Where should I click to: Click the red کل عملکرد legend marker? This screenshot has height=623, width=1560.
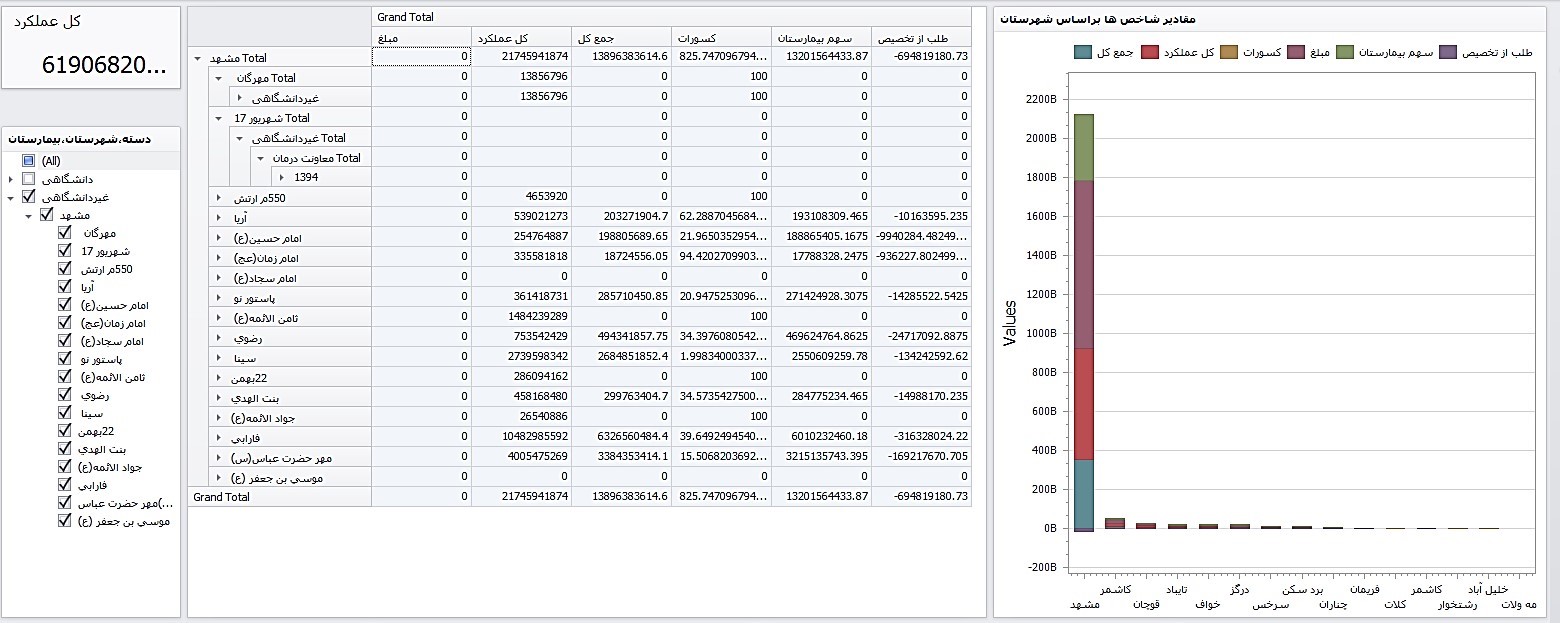[1150, 52]
